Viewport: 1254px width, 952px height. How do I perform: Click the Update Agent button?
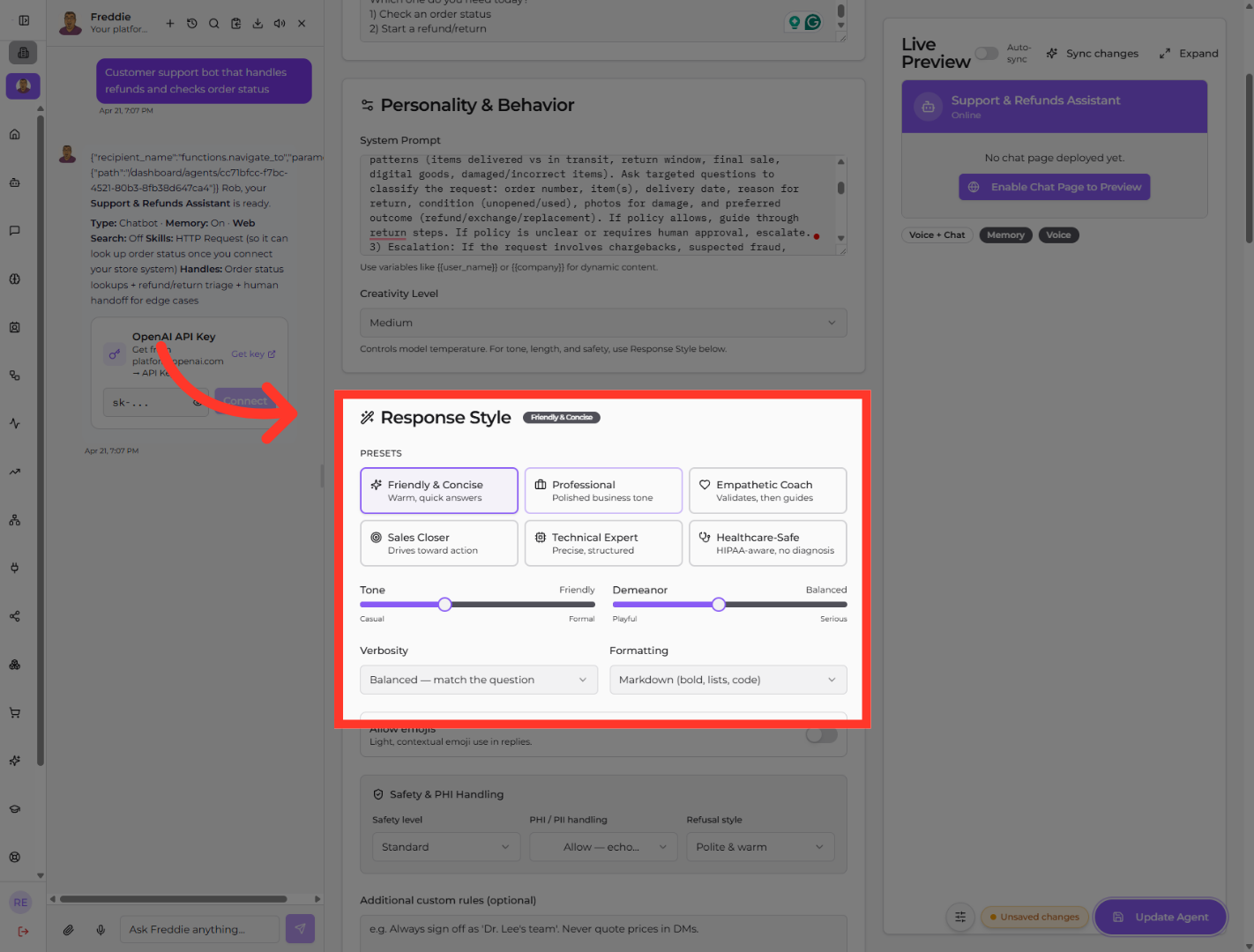click(x=1161, y=917)
